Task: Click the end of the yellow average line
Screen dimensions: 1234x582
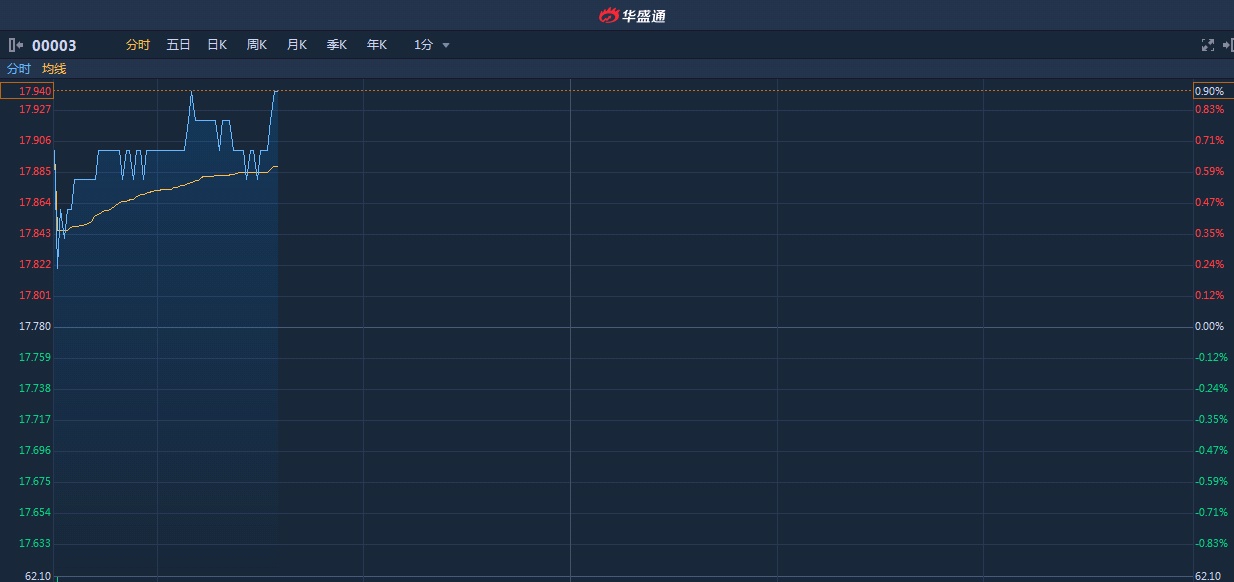Action: pos(277,166)
